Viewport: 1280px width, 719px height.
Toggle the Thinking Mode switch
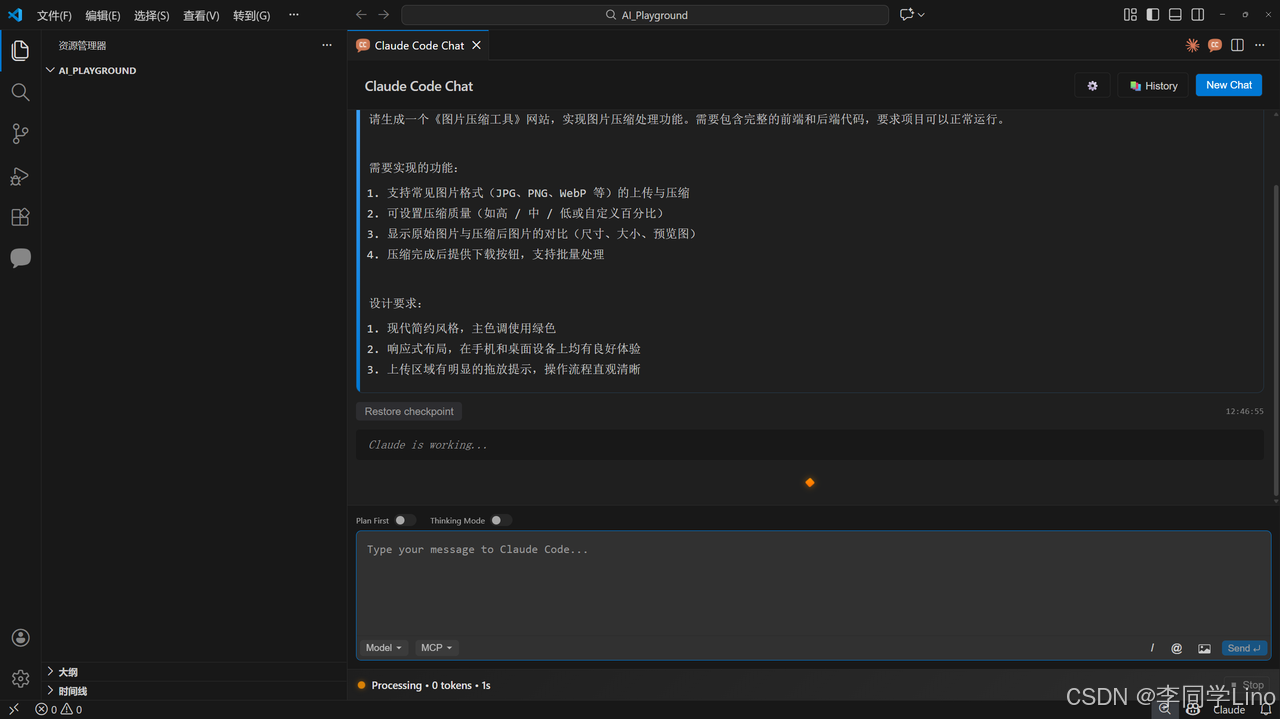(x=500, y=520)
